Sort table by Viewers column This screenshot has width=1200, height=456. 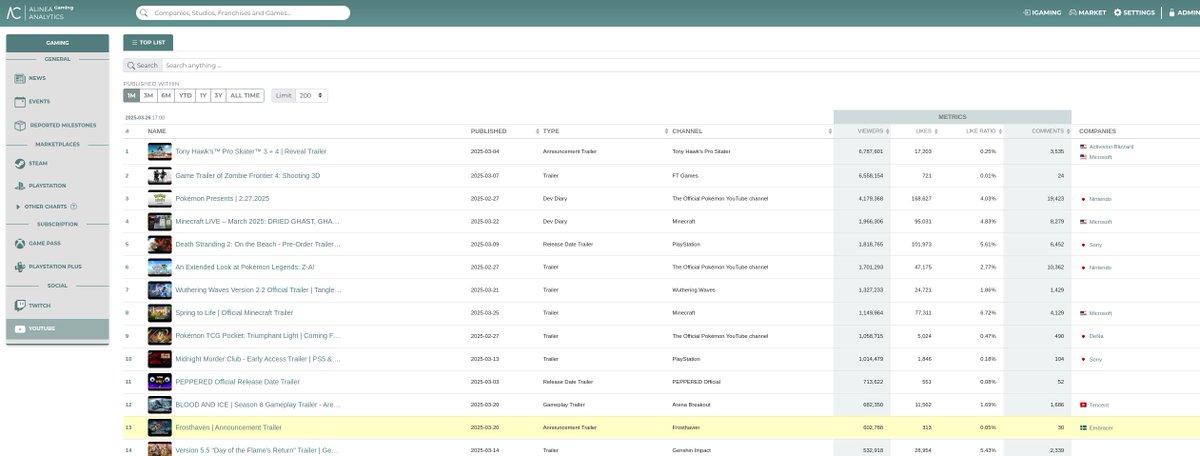pyautogui.click(x=888, y=131)
